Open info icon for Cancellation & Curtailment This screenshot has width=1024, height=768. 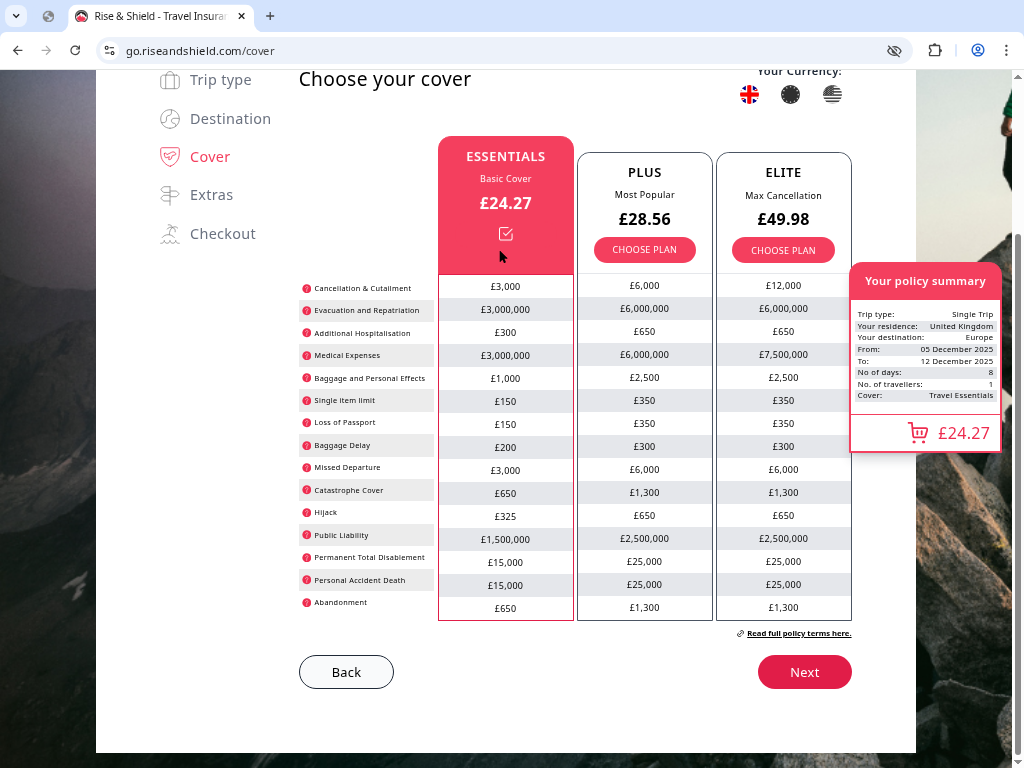click(305, 288)
